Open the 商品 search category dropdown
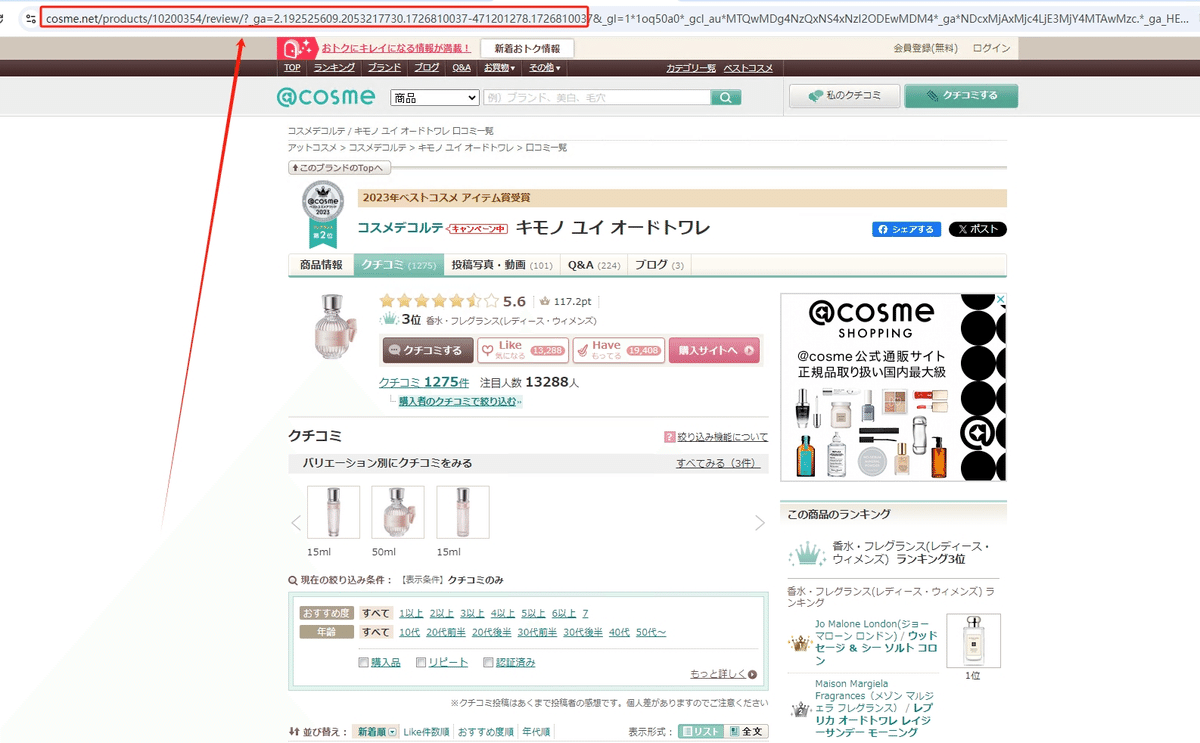The width and height of the screenshot is (1200, 743). 435,98
